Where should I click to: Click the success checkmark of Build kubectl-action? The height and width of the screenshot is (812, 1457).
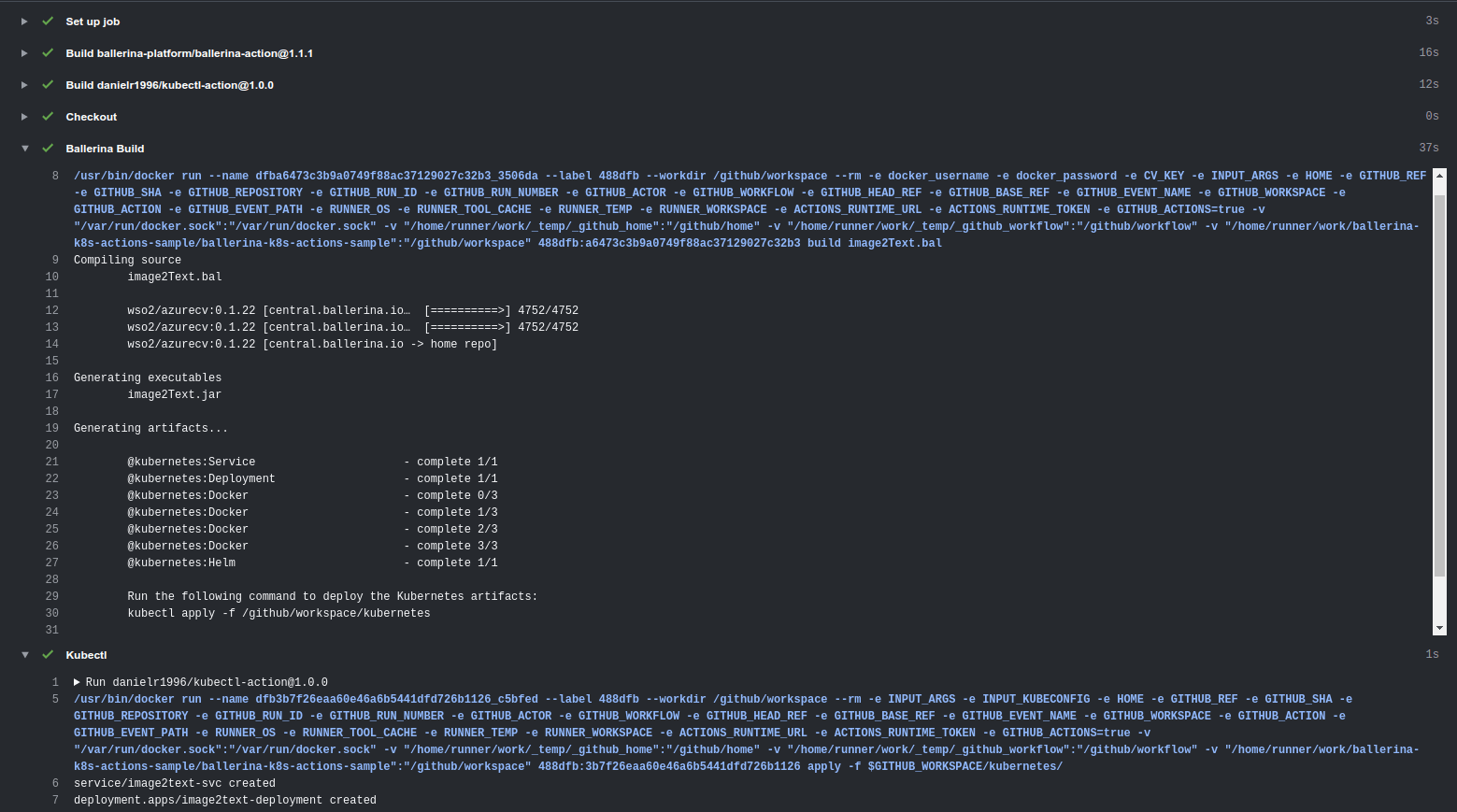point(48,85)
